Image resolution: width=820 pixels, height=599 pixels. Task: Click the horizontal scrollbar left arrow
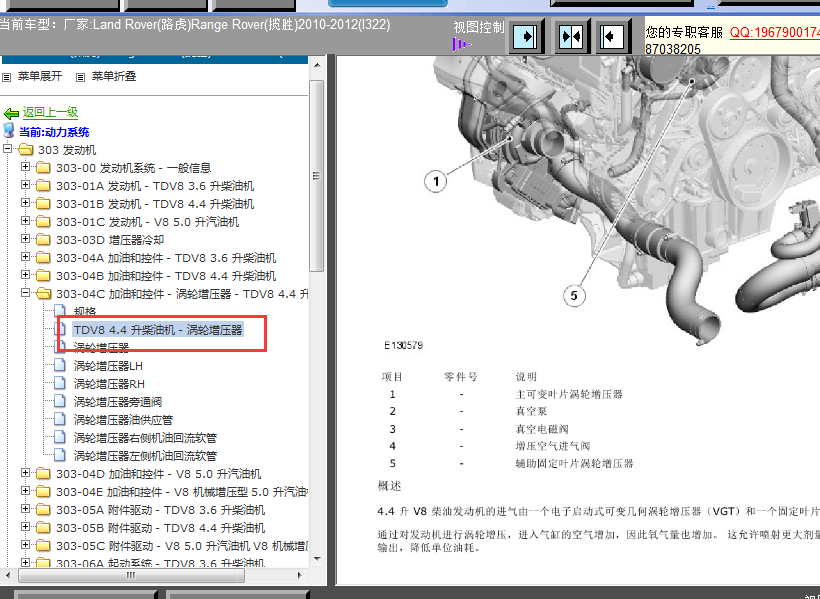(7, 575)
